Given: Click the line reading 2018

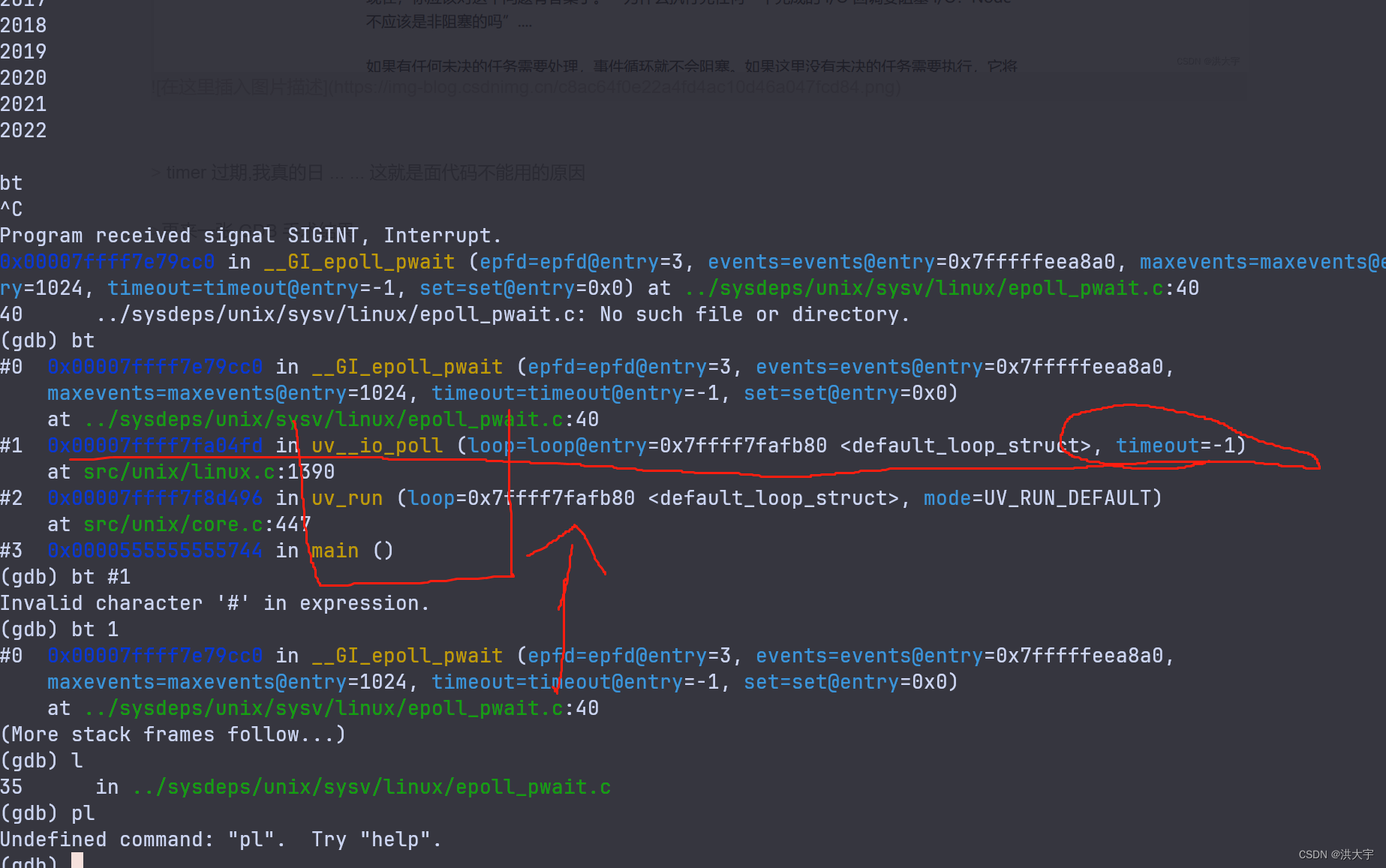Looking at the screenshot, I should point(23,26).
